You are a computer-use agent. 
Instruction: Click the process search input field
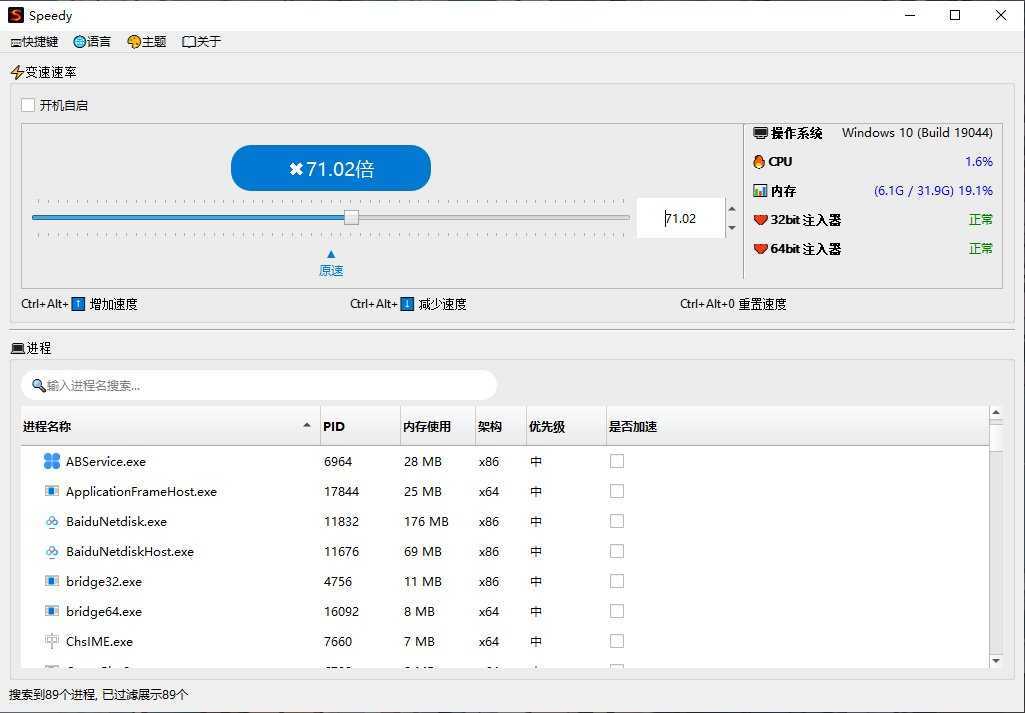pyautogui.click(x=260, y=385)
